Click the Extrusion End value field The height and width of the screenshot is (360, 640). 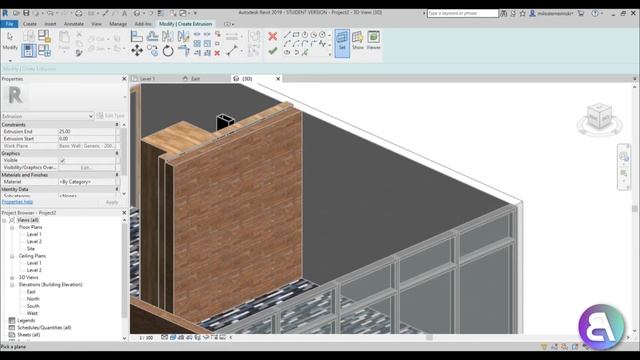click(87, 131)
